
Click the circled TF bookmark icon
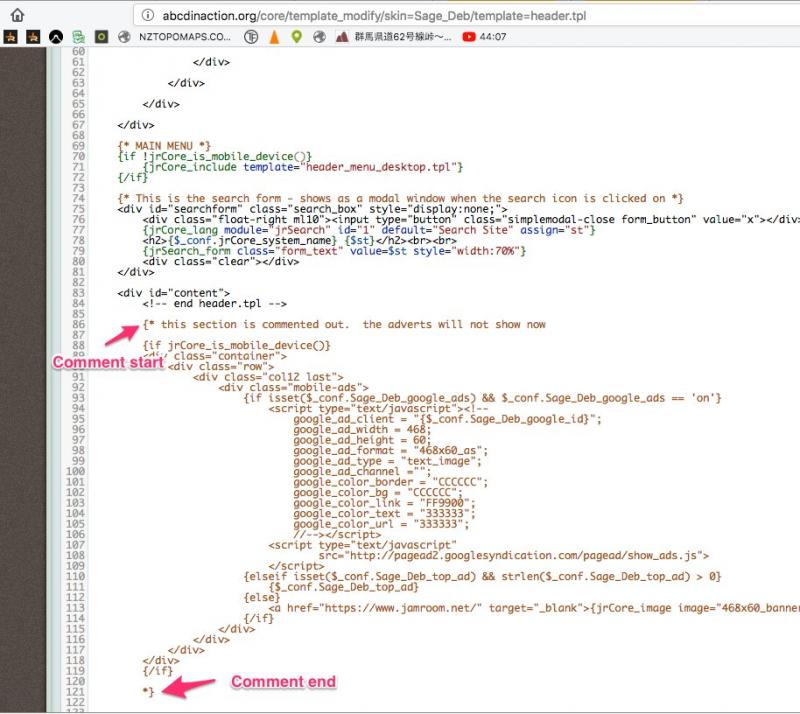tap(251, 37)
